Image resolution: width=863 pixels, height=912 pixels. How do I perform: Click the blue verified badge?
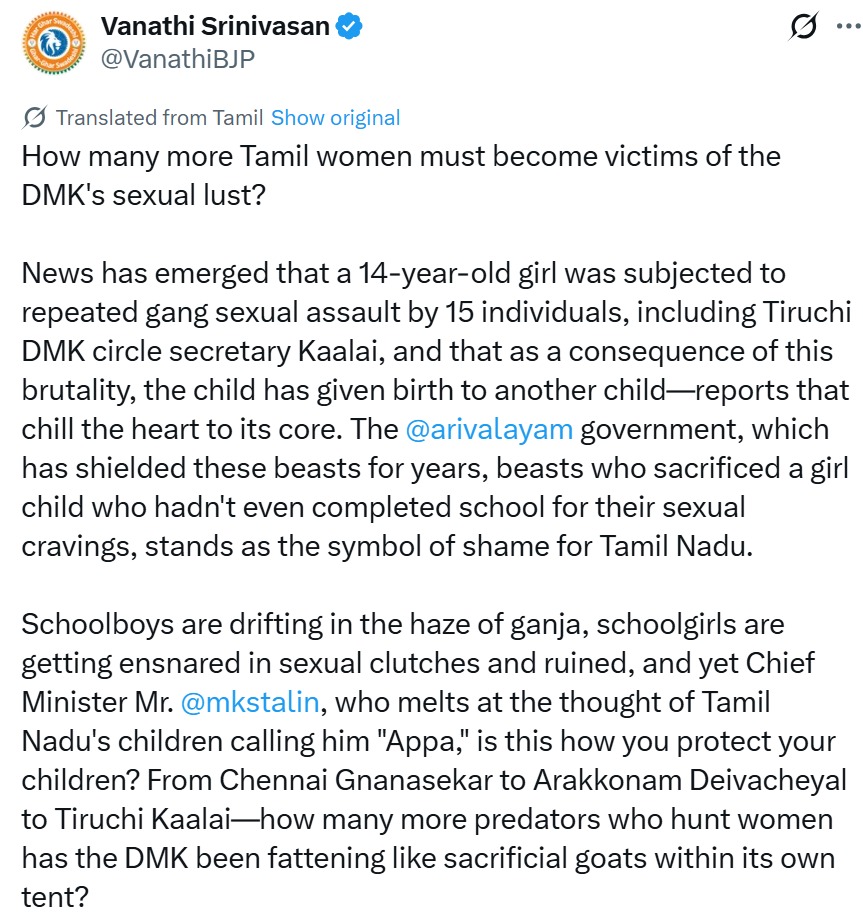point(349,28)
